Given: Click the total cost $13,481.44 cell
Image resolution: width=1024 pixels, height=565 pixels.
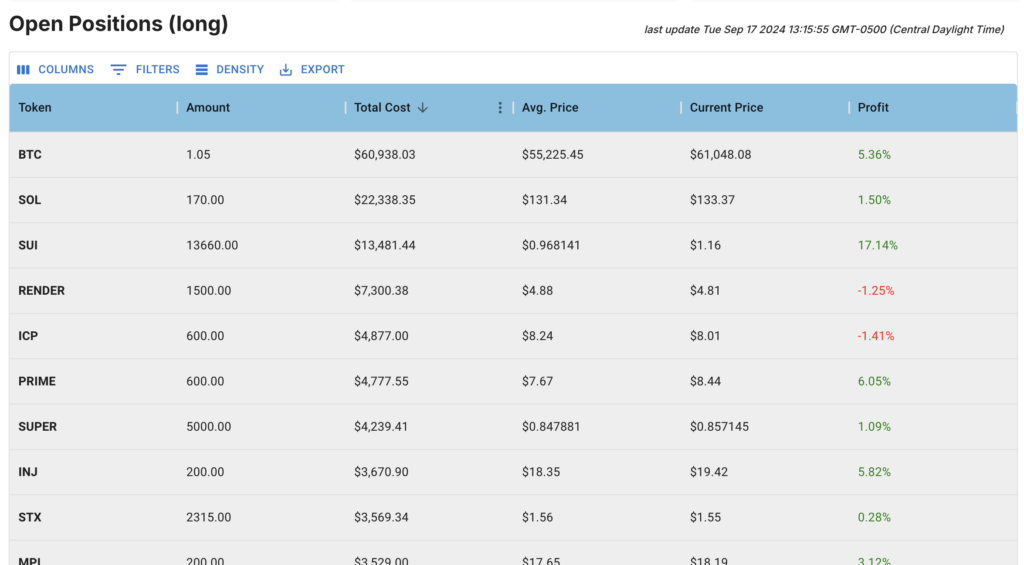Looking at the screenshot, I should [429, 245].
